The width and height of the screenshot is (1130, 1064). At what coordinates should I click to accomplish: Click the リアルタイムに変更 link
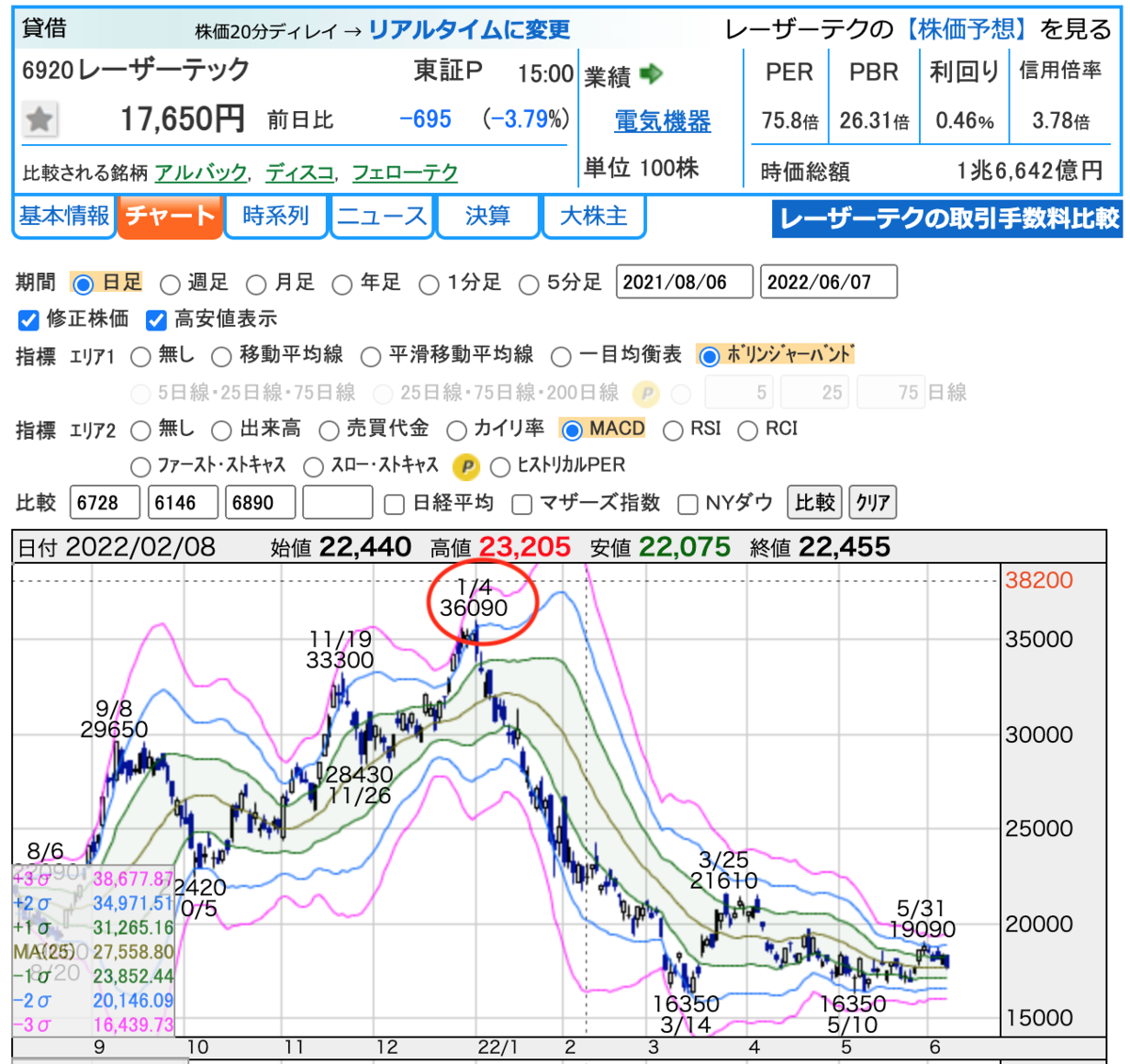click(469, 30)
